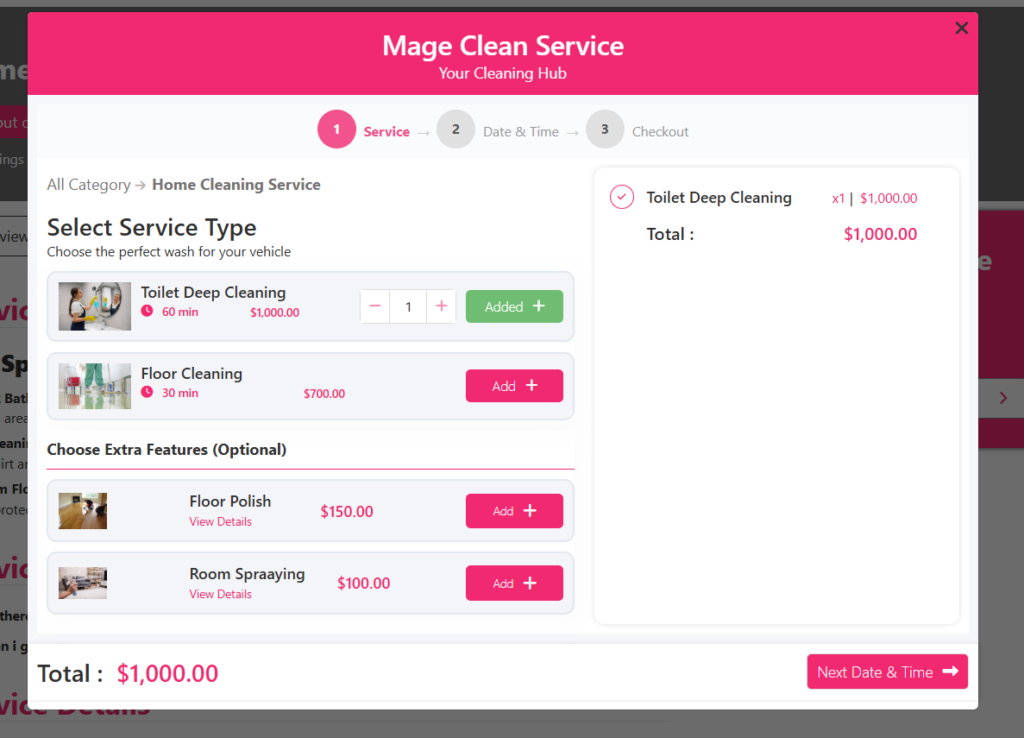Add Floor Cleaning to the booking

[x=514, y=386]
